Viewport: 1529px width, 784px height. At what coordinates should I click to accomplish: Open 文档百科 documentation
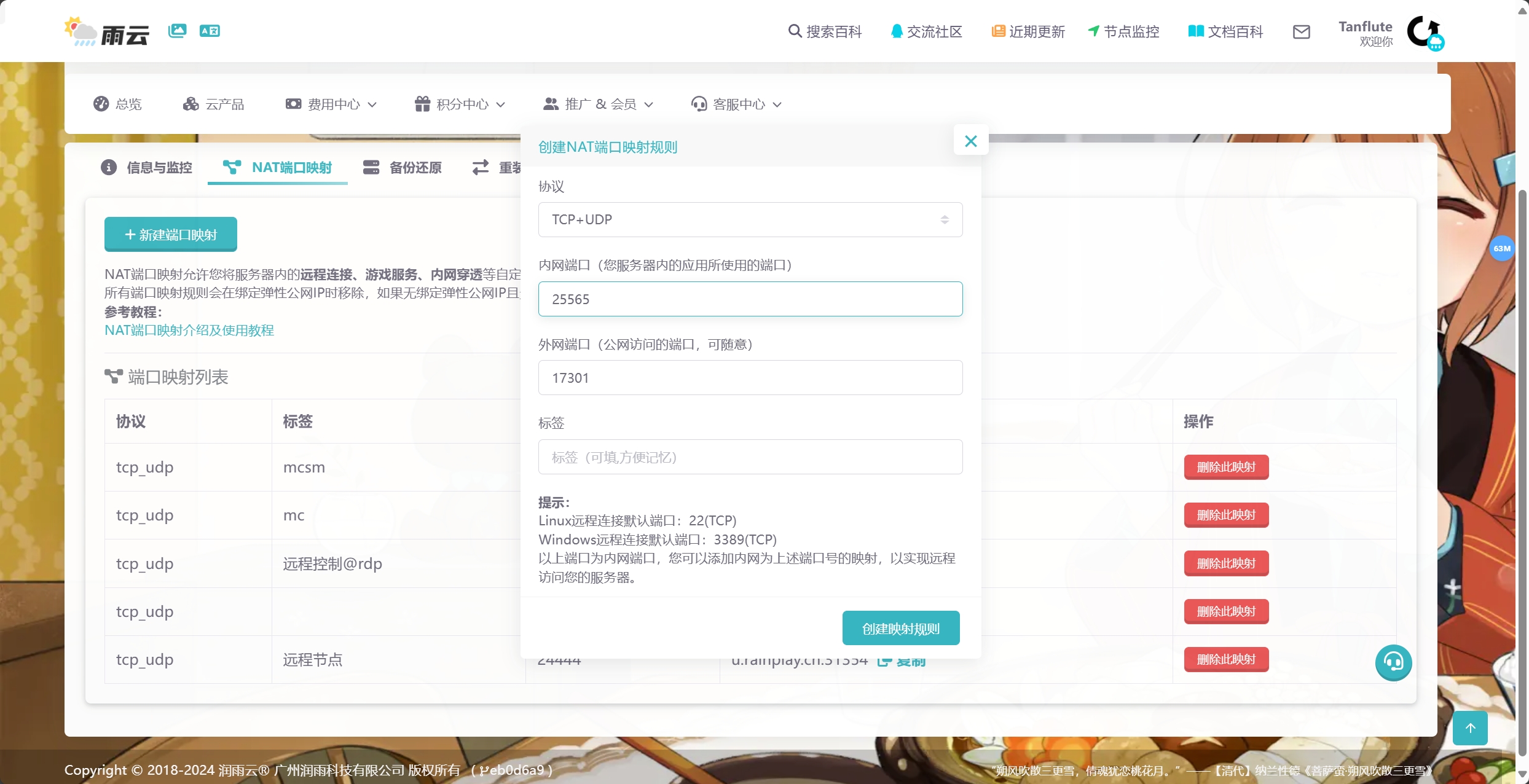pos(1224,31)
